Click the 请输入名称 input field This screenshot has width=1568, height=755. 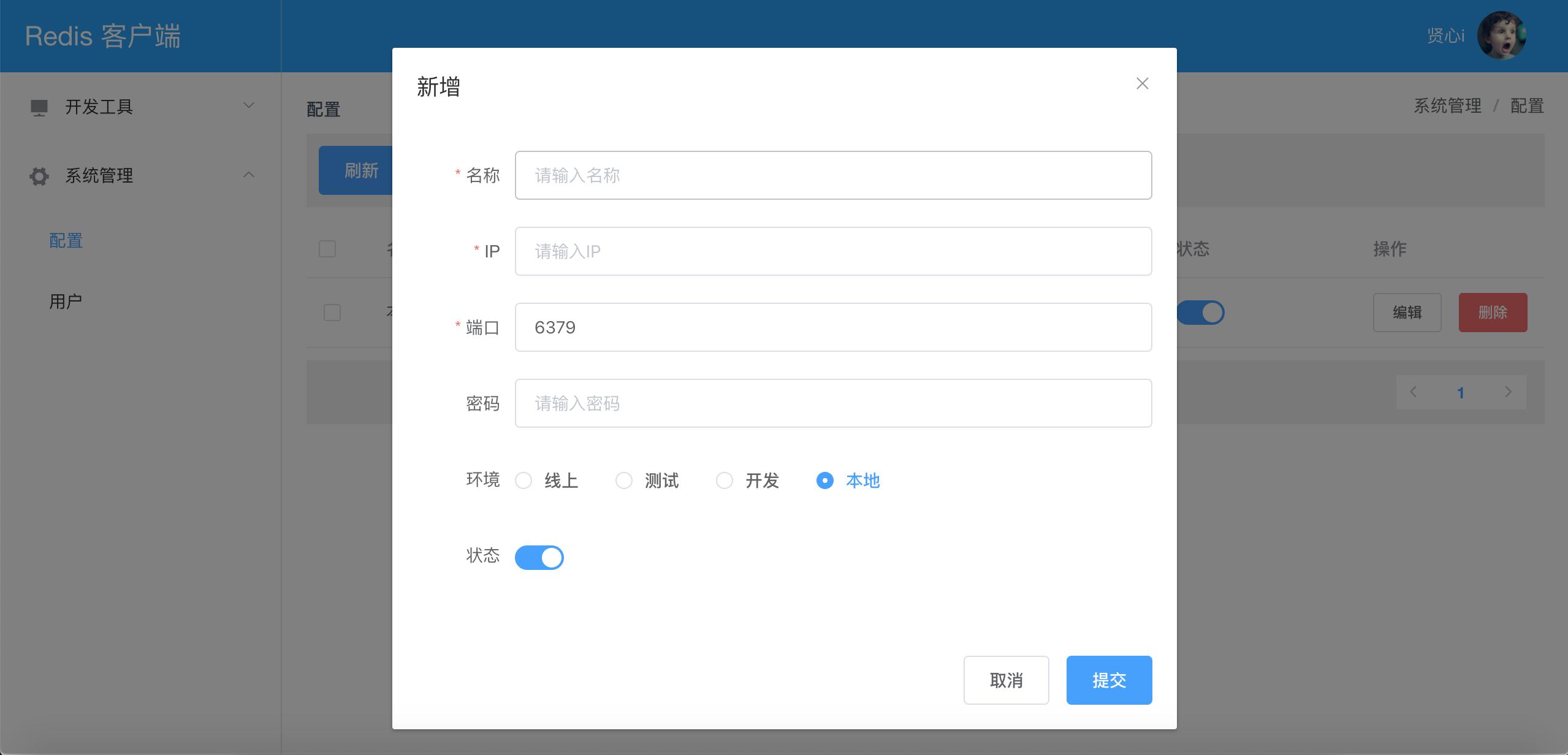coord(833,175)
